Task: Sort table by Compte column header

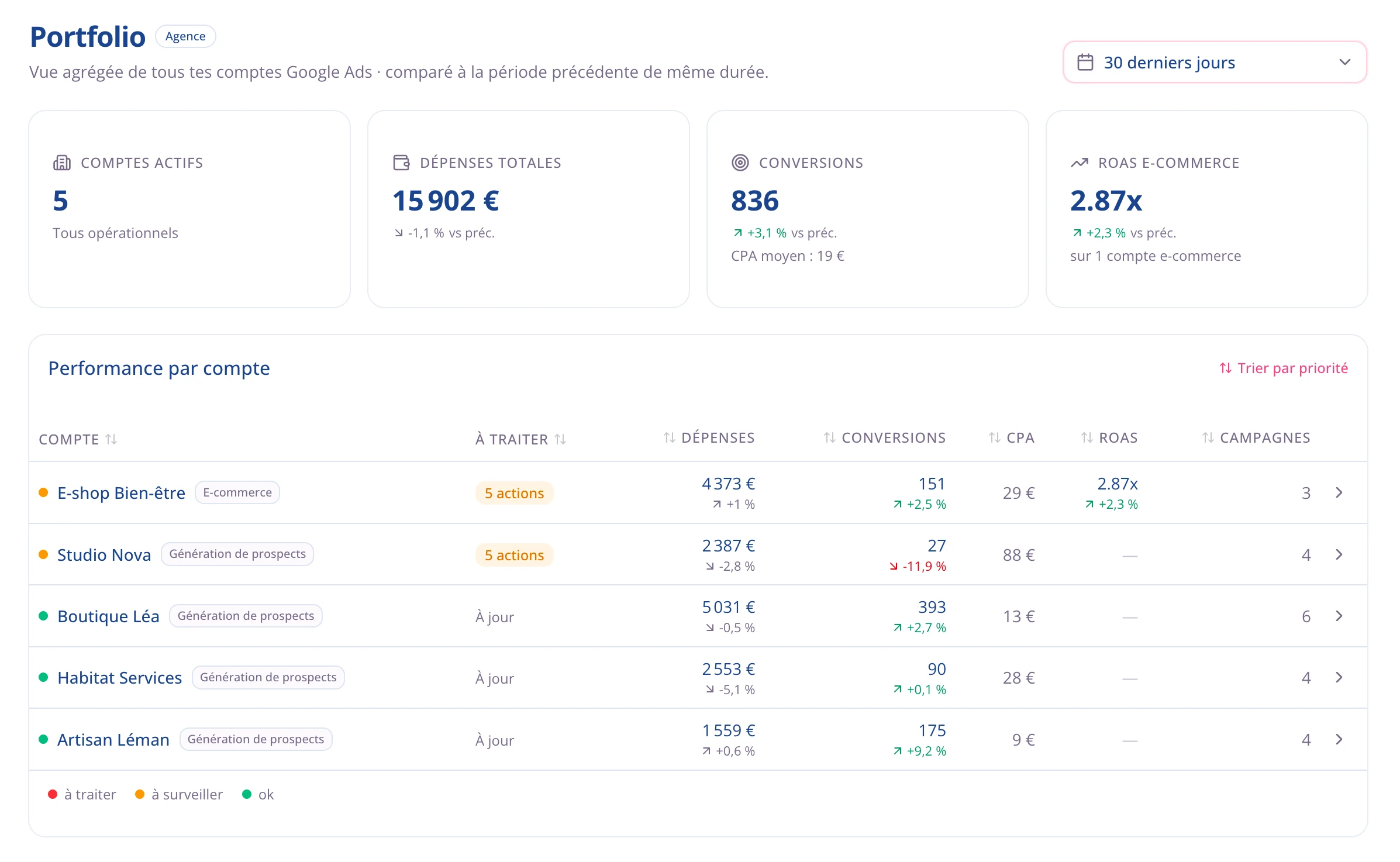Action: [x=78, y=439]
